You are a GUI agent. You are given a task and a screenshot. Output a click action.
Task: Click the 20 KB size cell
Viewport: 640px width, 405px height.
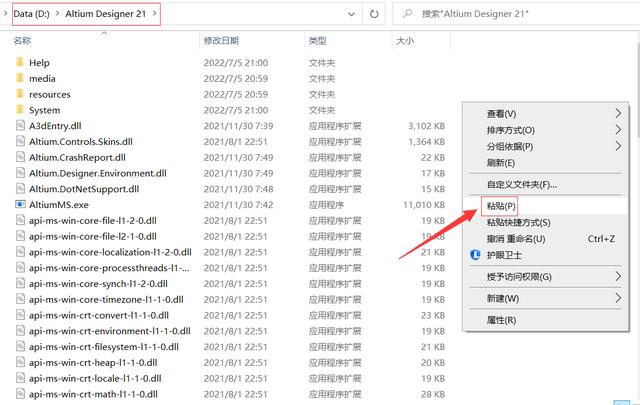(433, 363)
